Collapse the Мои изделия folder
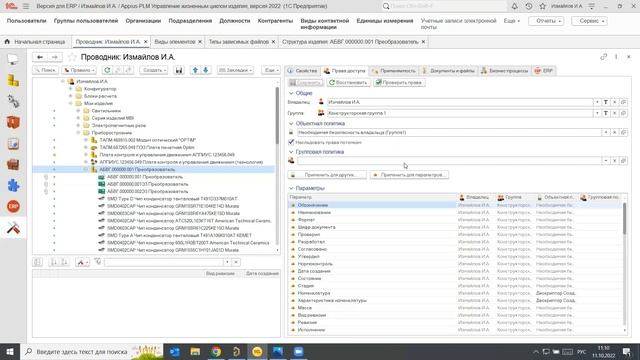Screen dimensions: 640x360 click(x=71, y=103)
